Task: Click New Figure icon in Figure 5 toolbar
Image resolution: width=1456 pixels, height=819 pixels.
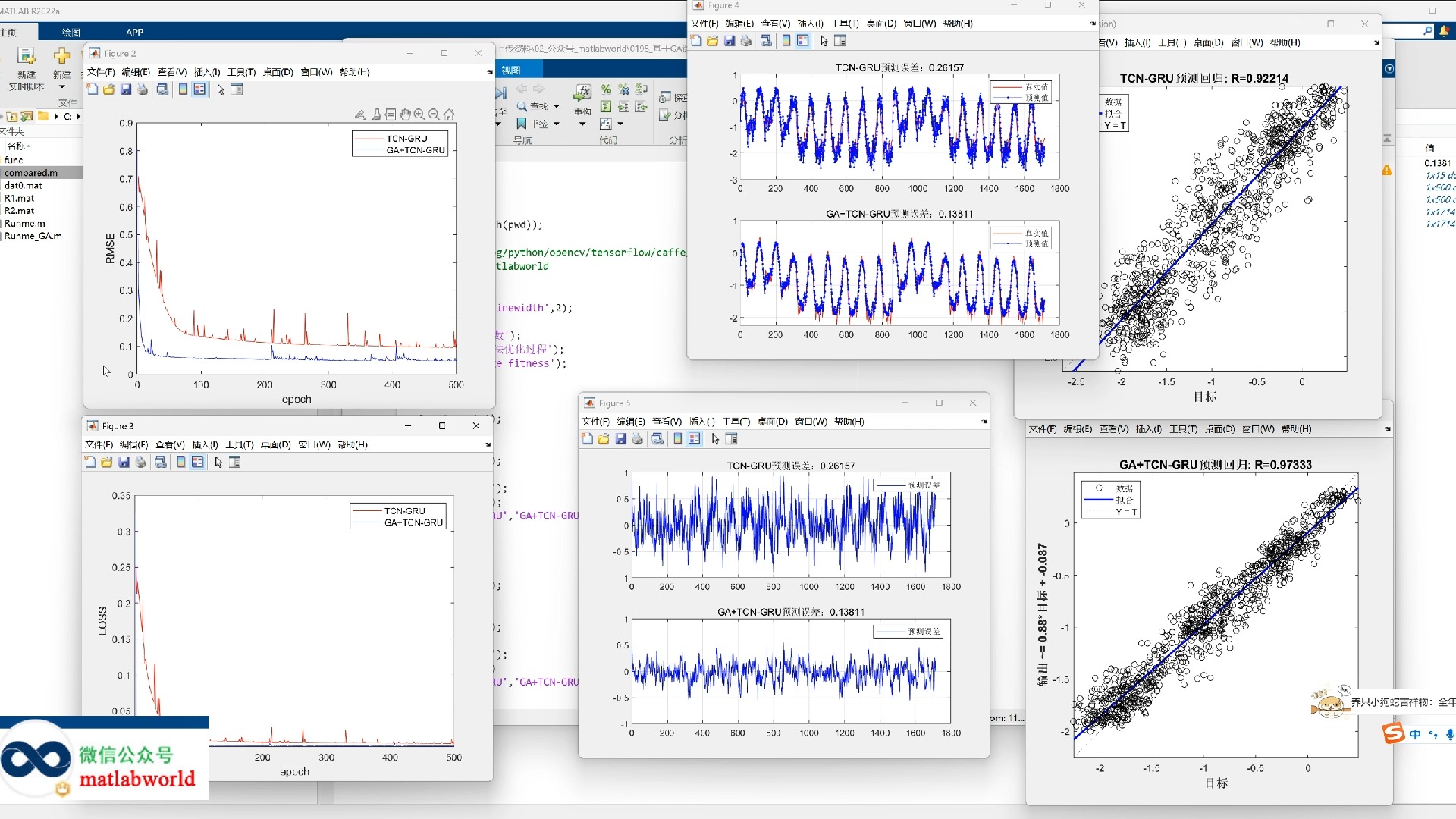Action: pyautogui.click(x=587, y=439)
